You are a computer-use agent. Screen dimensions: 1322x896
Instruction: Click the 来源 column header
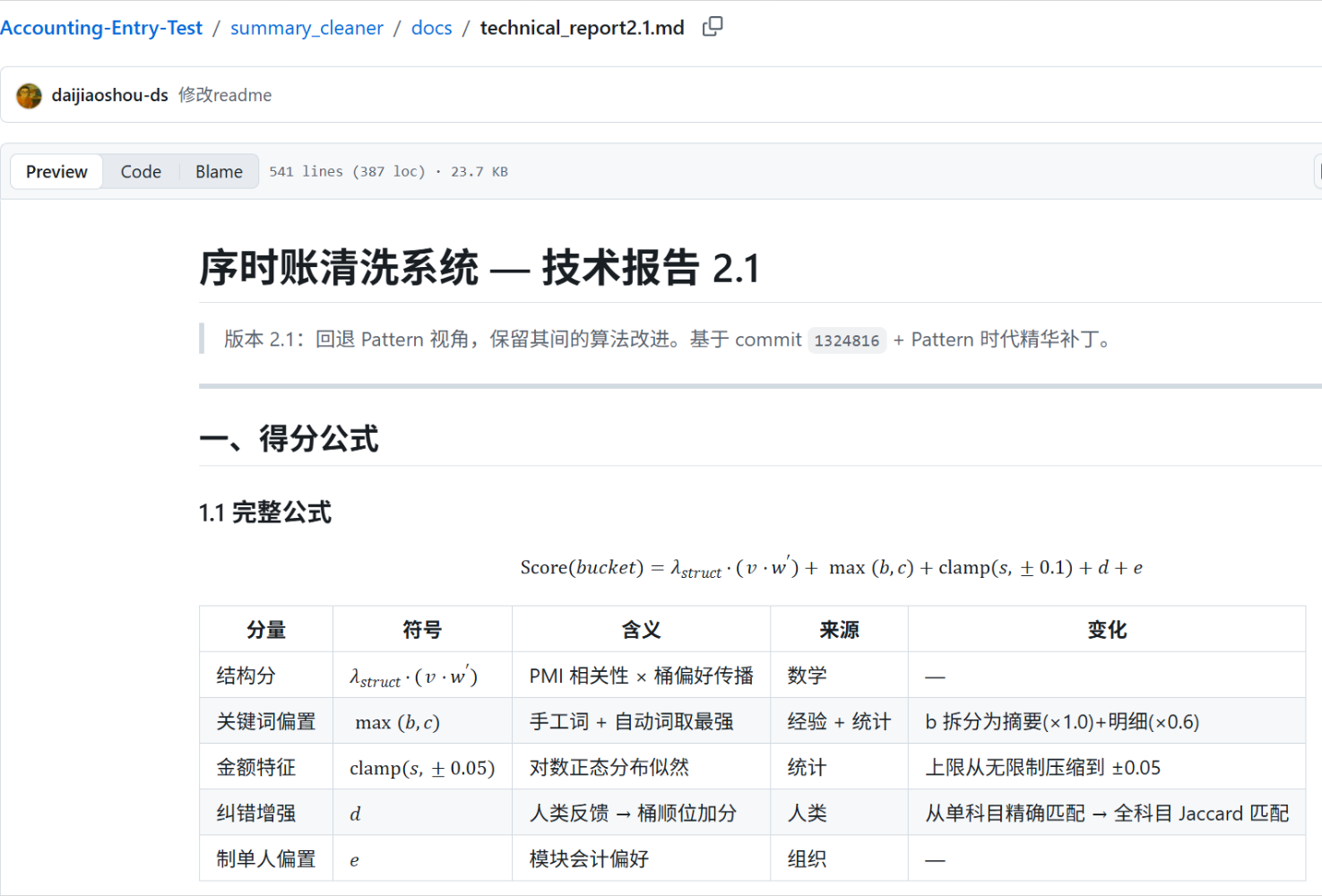(x=839, y=629)
